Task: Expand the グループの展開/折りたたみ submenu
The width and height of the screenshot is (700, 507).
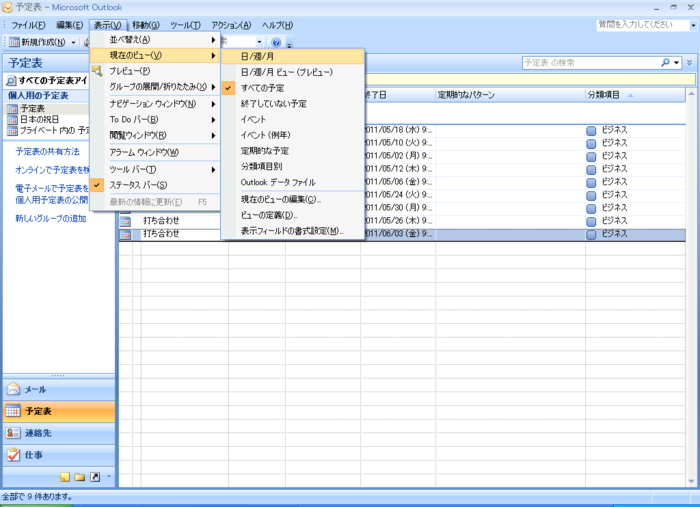Action: pyautogui.click(x=155, y=87)
